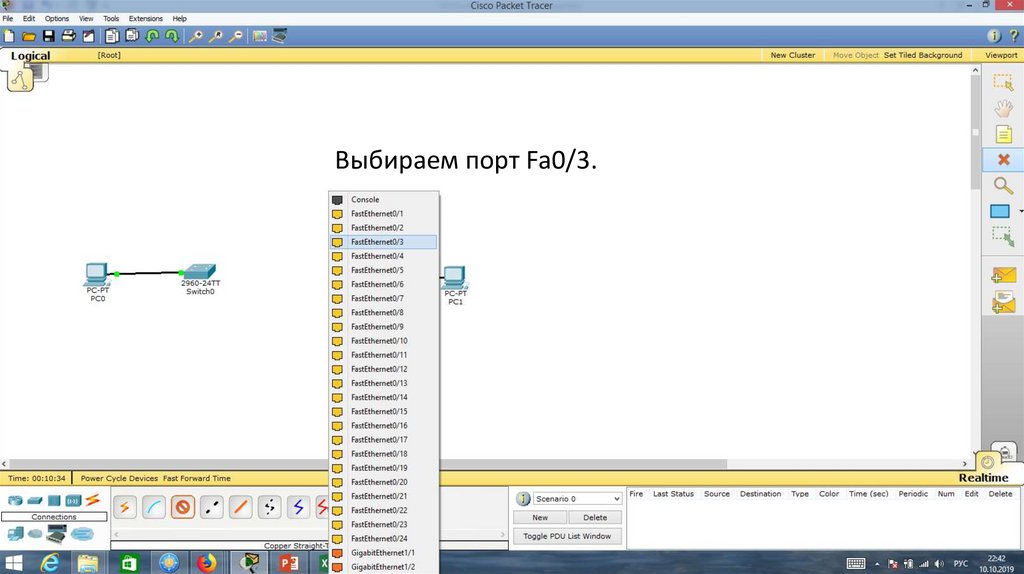1024x574 pixels.
Task: Print using the printer toolbar icon
Action: pos(68,36)
